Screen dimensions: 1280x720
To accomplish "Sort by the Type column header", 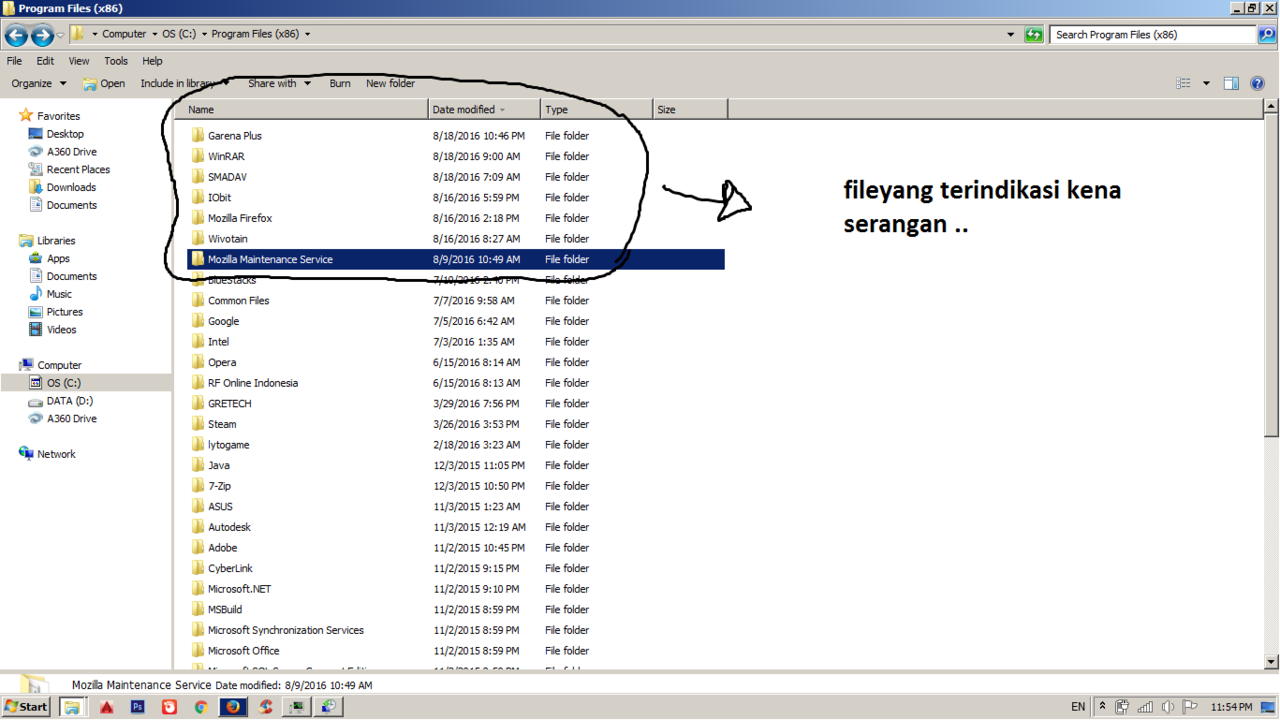I will coord(596,110).
